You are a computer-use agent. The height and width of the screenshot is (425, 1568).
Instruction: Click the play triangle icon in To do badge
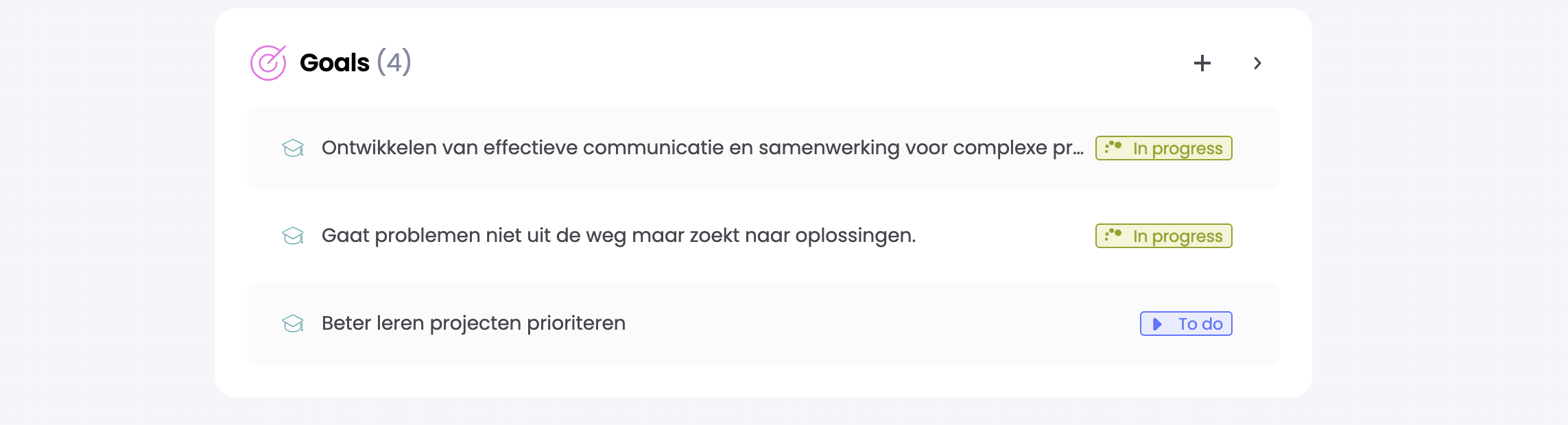(x=1157, y=324)
